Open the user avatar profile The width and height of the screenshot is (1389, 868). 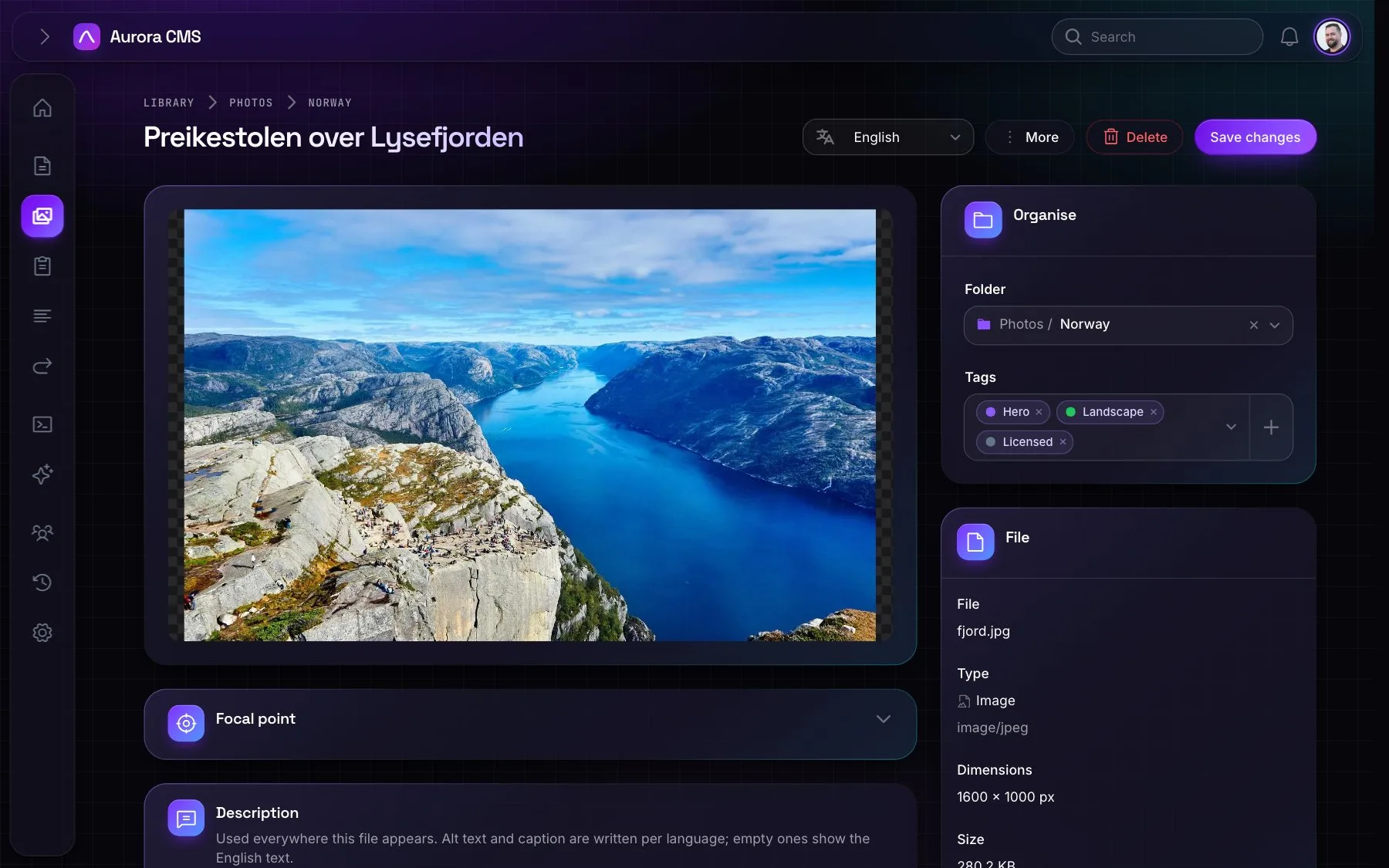pos(1332,37)
